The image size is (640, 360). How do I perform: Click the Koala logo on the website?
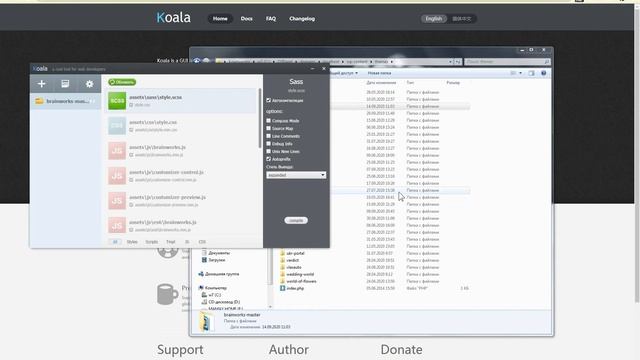pos(173,17)
